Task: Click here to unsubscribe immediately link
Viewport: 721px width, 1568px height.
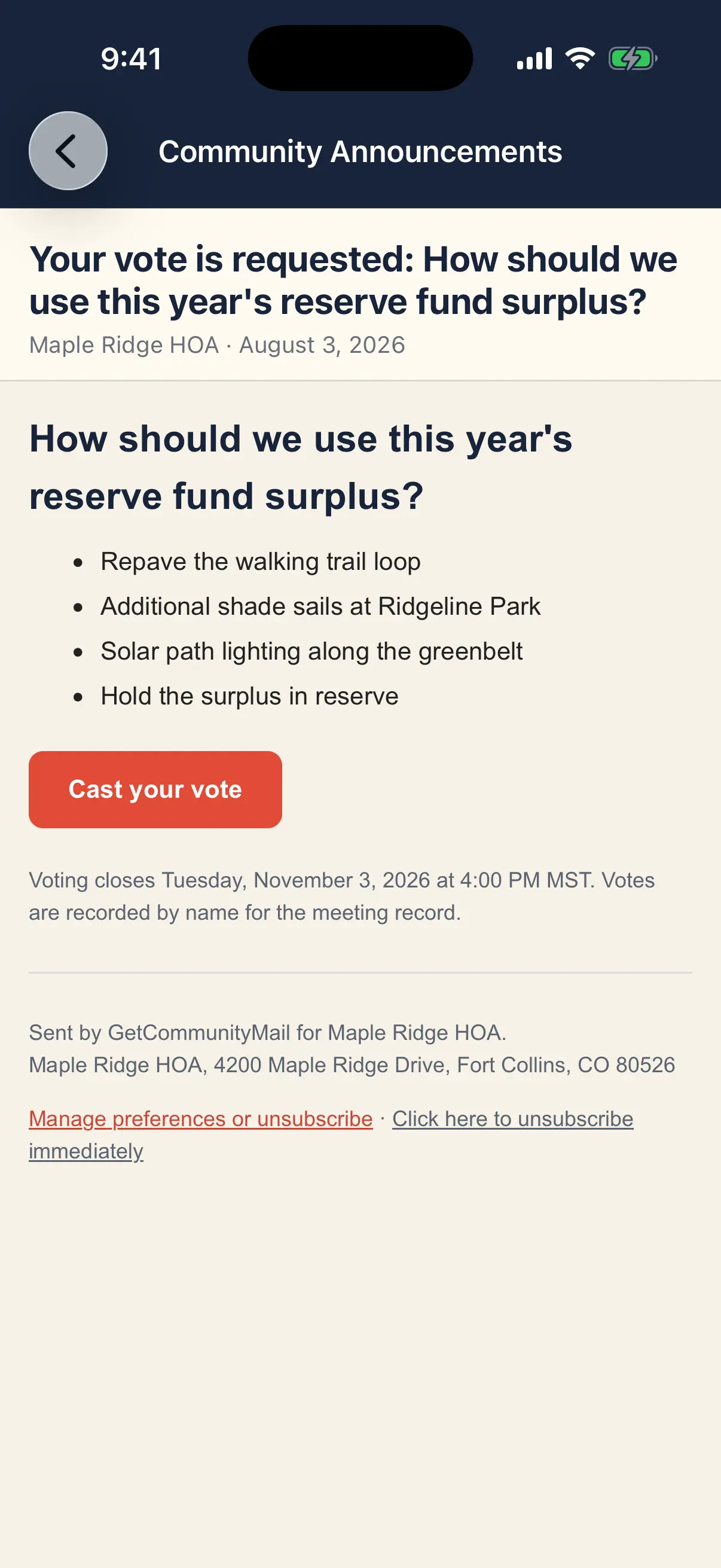Action: (331, 1134)
